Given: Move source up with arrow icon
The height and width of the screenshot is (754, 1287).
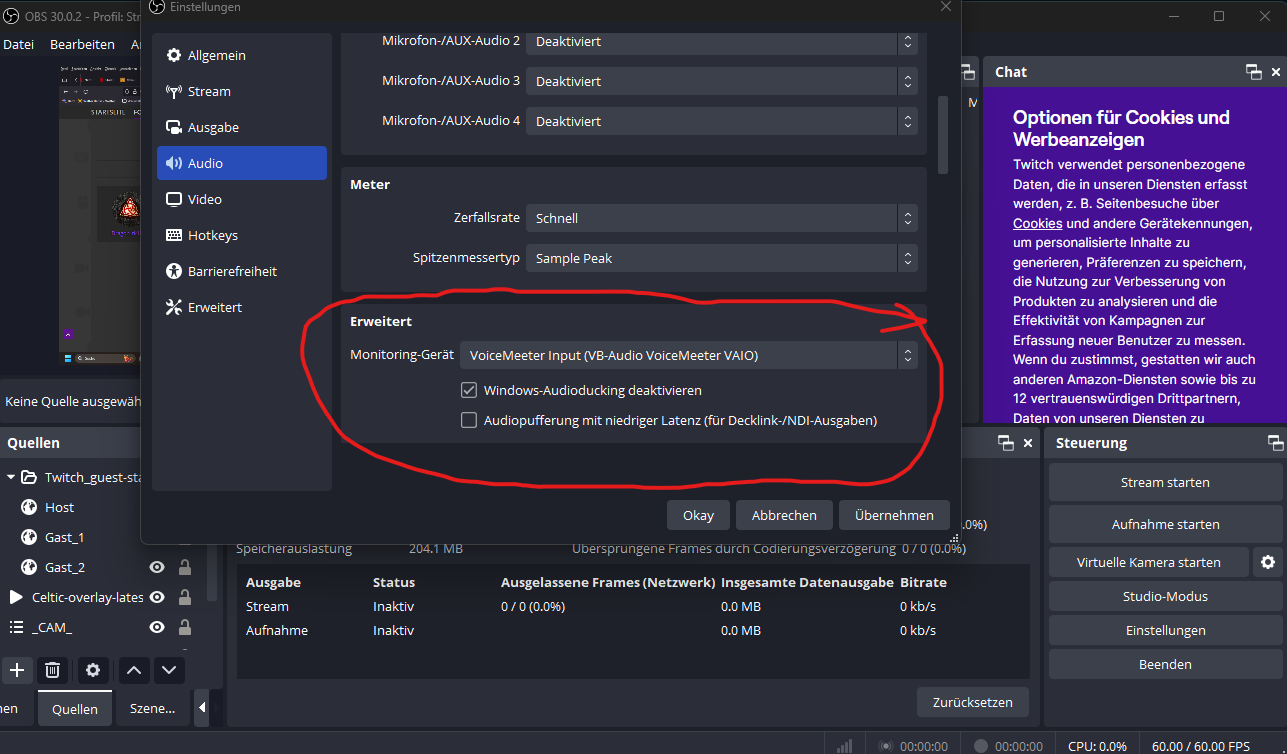Looking at the screenshot, I should 135,670.
